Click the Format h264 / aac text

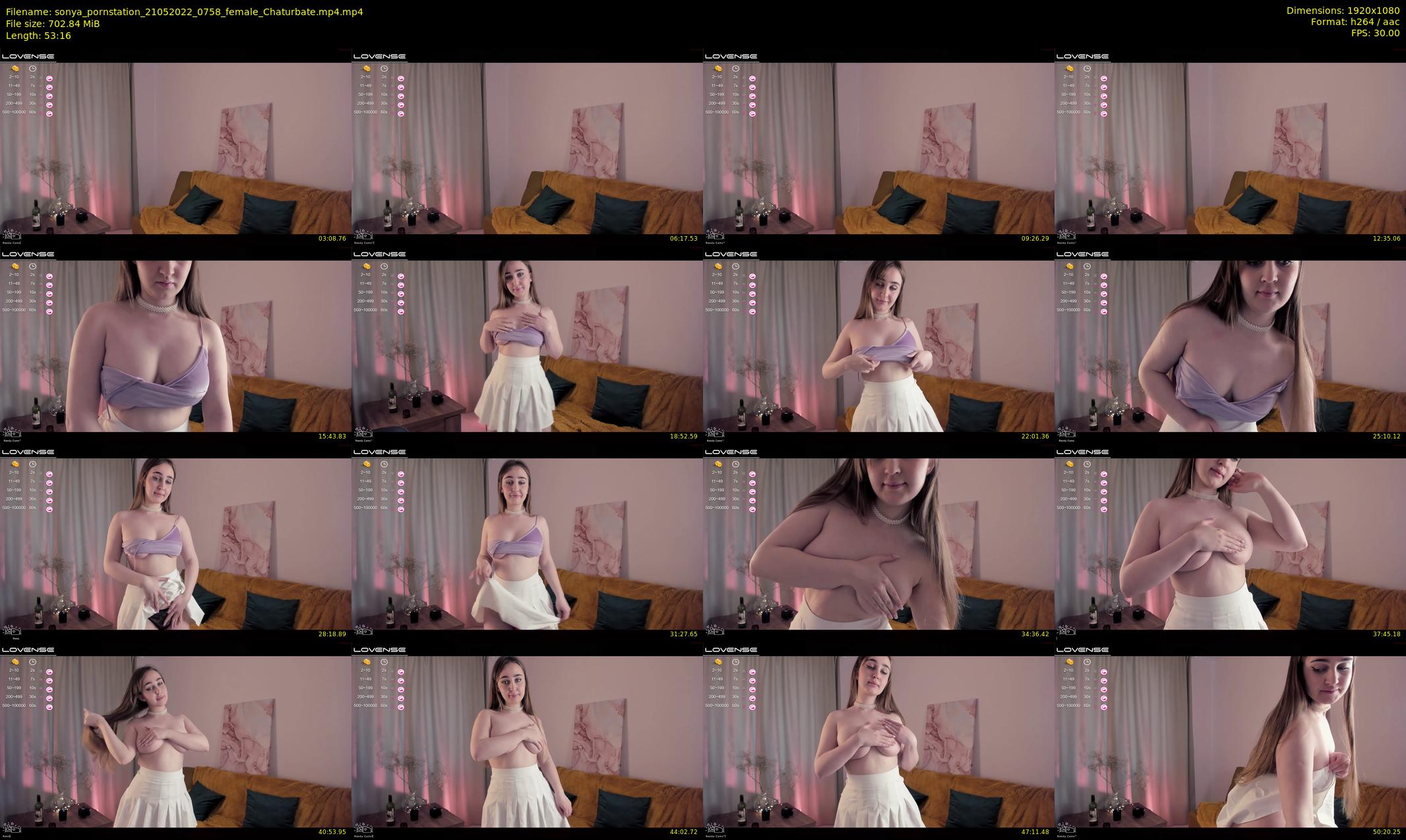[x=1355, y=22]
